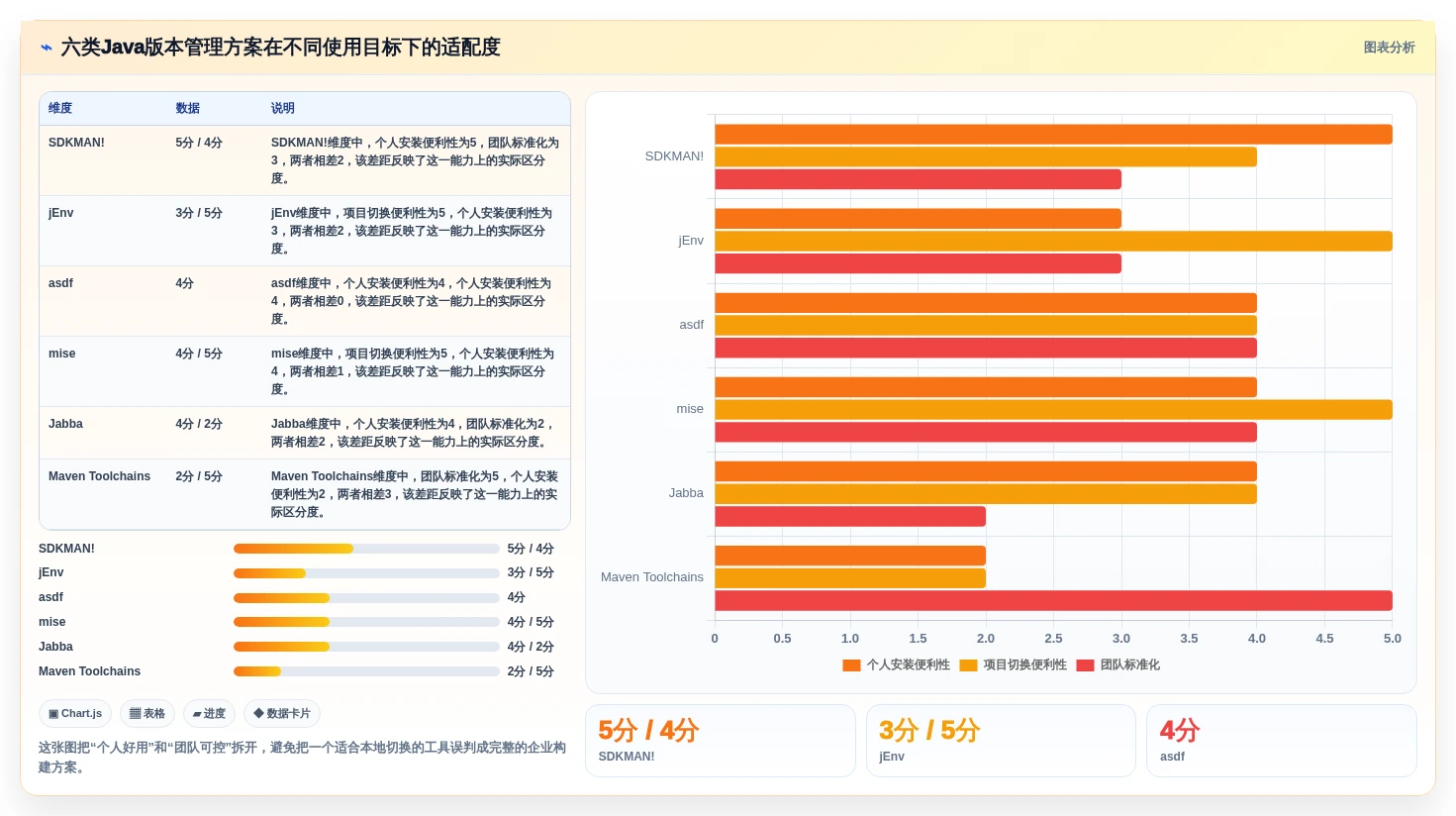This screenshot has height=816, width=1456.
Task: Click the Jabba description text in table
Action: click(x=414, y=433)
